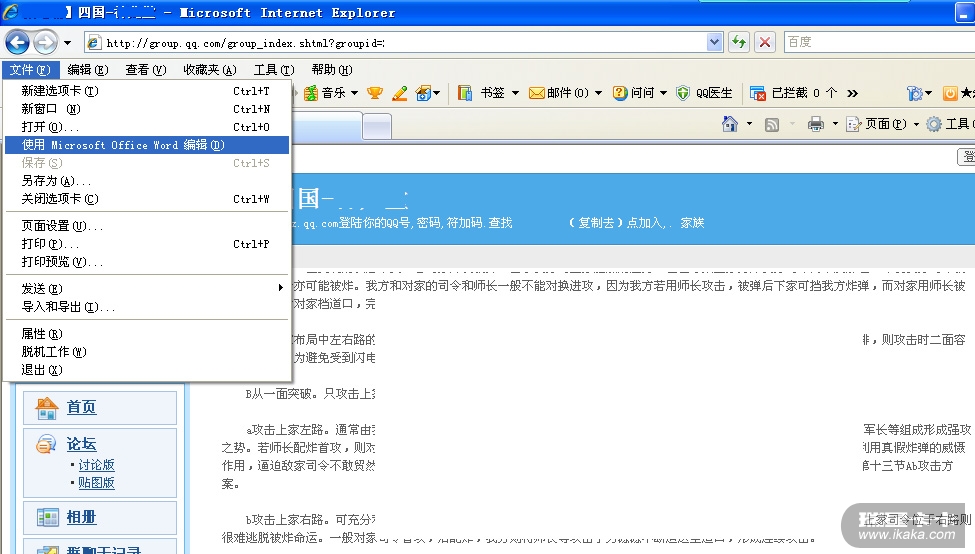This screenshot has width=975, height=554.
Task: Open the 首页 sidebar link
Action: pyautogui.click(x=81, y=407)
